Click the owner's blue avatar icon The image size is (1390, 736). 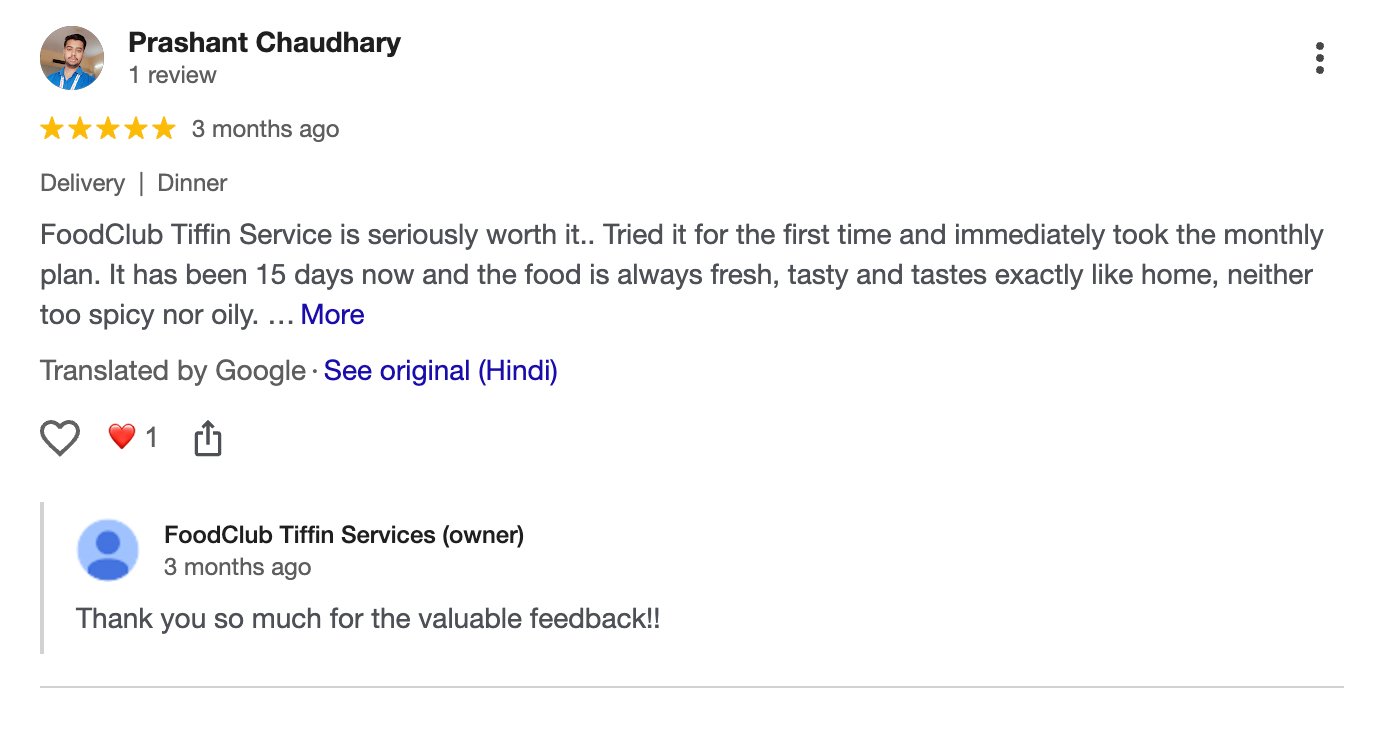tap(108, 550)
